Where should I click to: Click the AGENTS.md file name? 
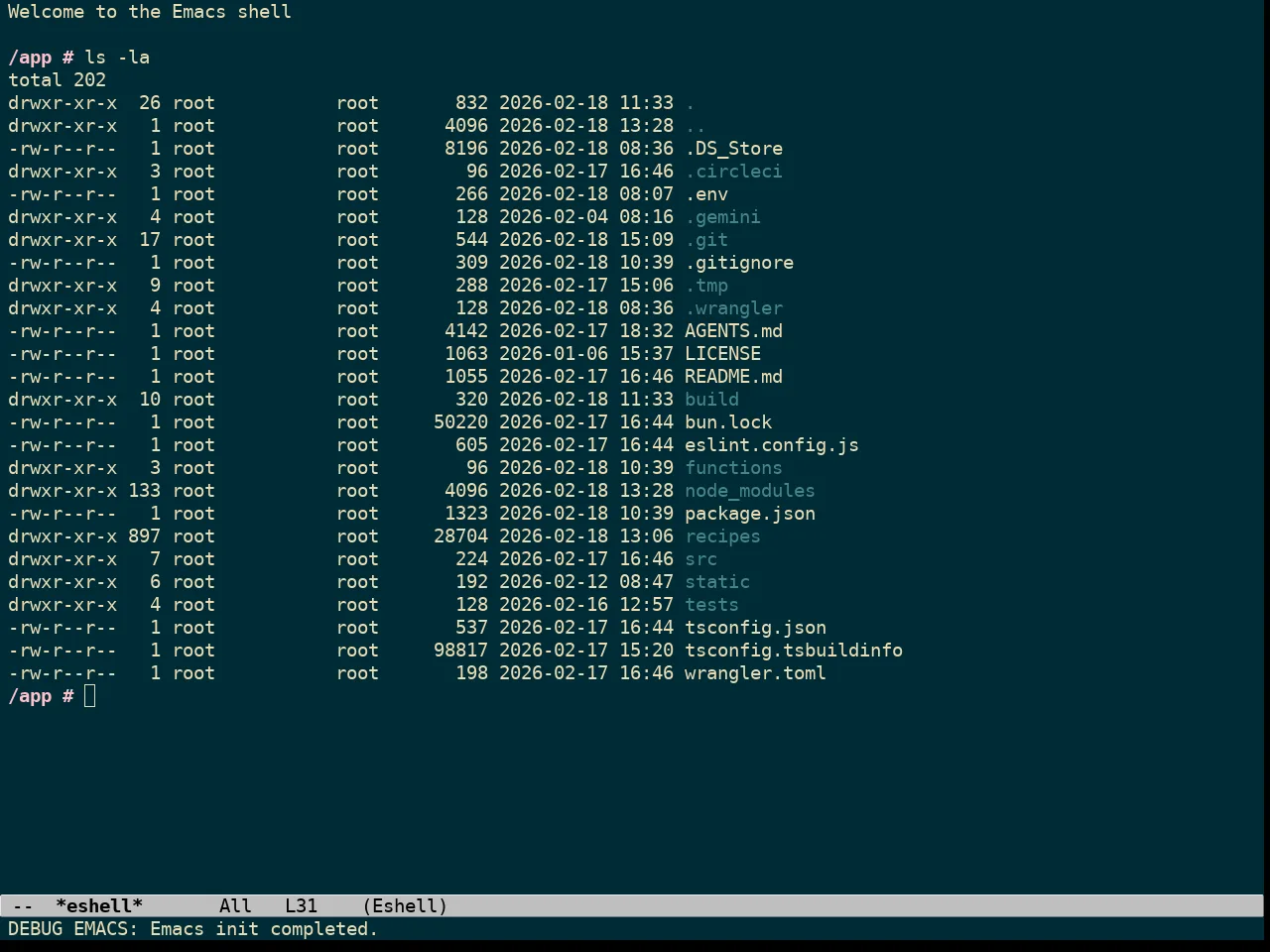[x=733, y=331]
